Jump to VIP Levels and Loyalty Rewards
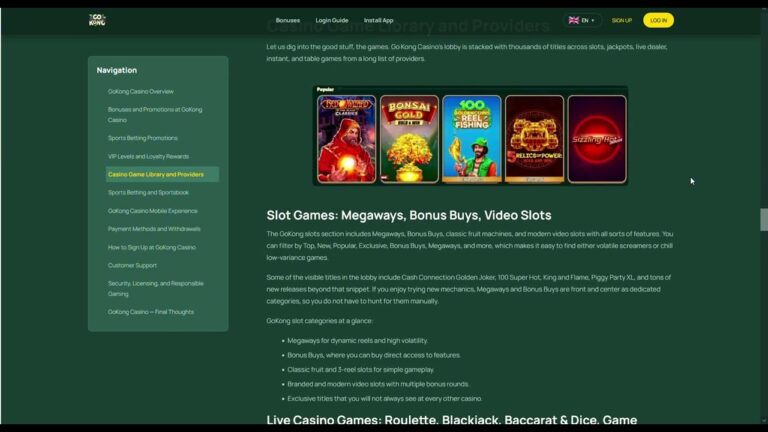The height and width of the screenshot is (432, 768). [148, 157]
